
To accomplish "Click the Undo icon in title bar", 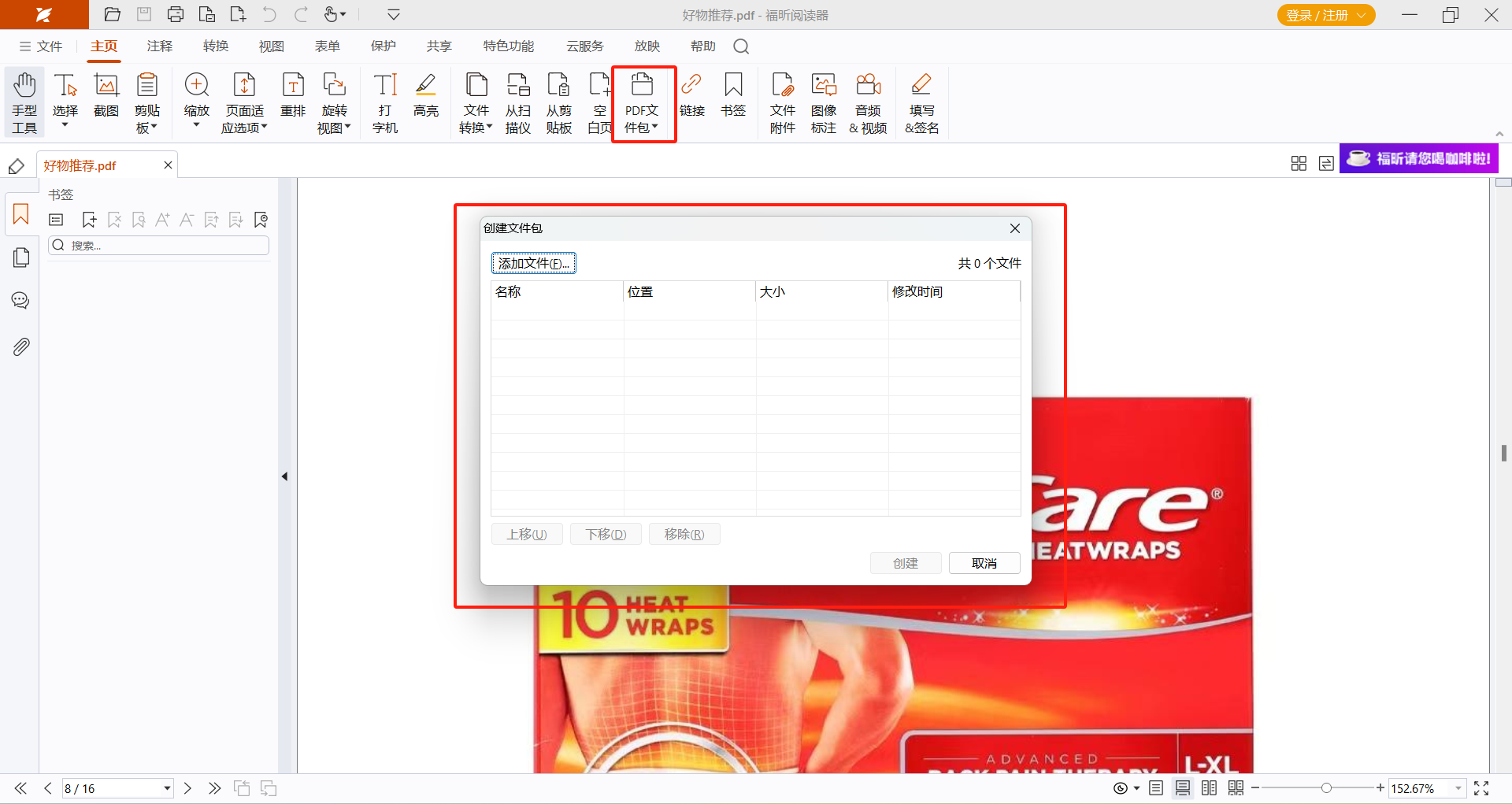I will tap(269, 14).
